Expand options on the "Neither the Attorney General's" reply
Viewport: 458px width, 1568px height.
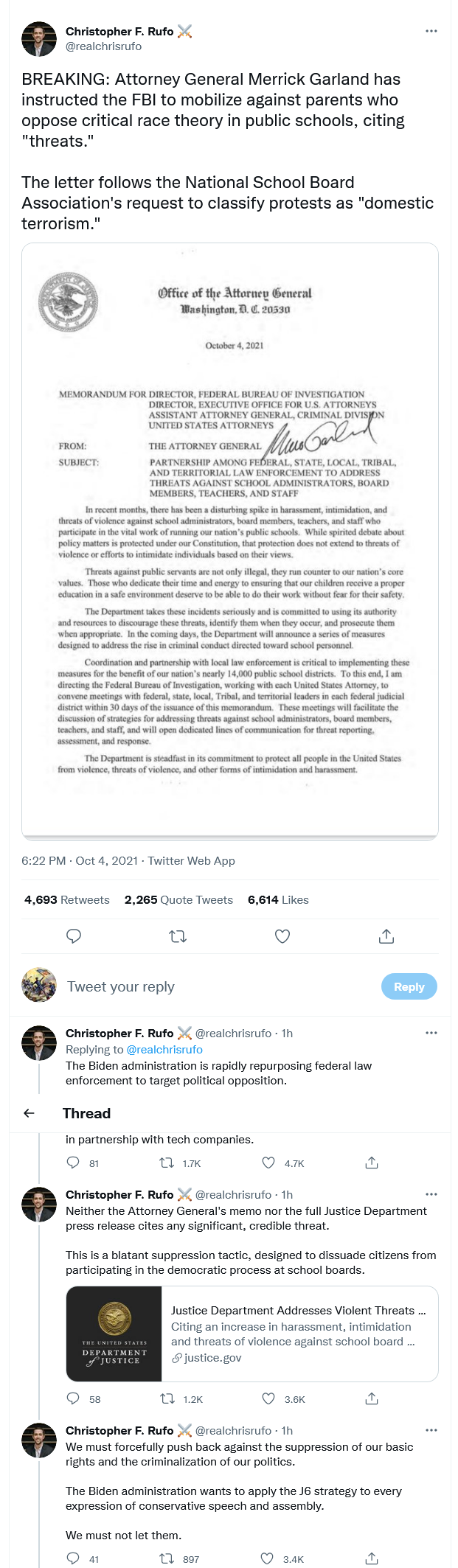pyautogui.click(x=431, y=1194)
